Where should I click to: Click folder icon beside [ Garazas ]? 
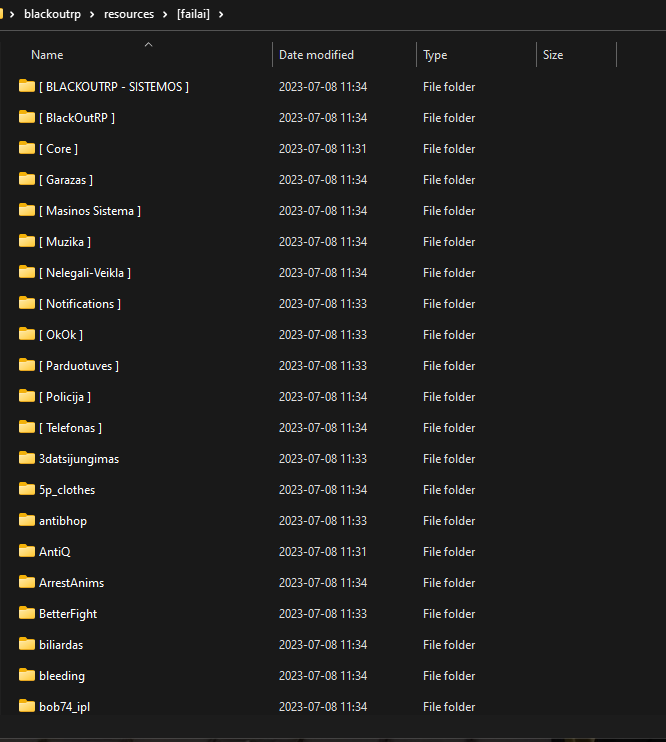(x=27, y=179)
